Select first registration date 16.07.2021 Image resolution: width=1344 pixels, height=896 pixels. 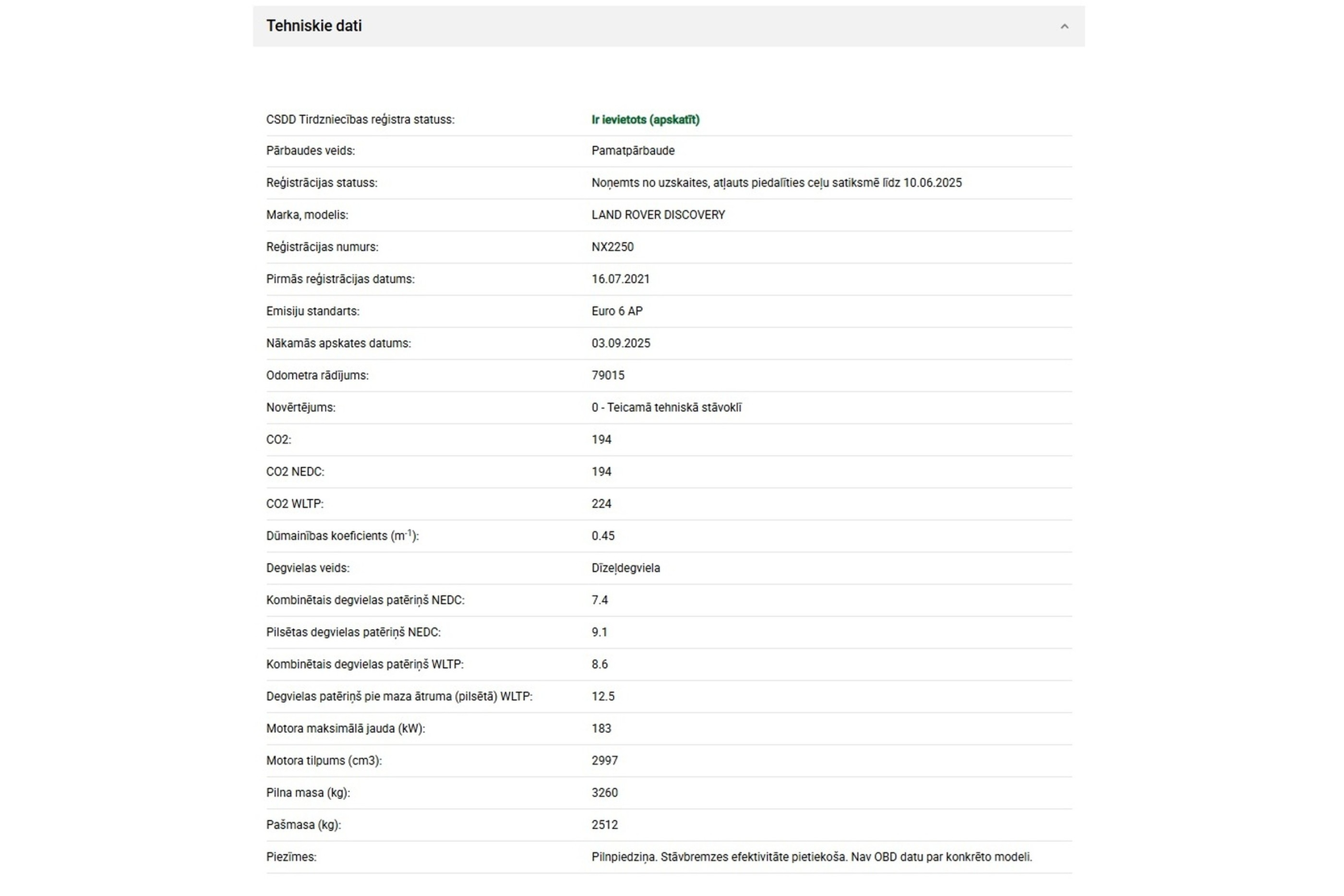620,279
